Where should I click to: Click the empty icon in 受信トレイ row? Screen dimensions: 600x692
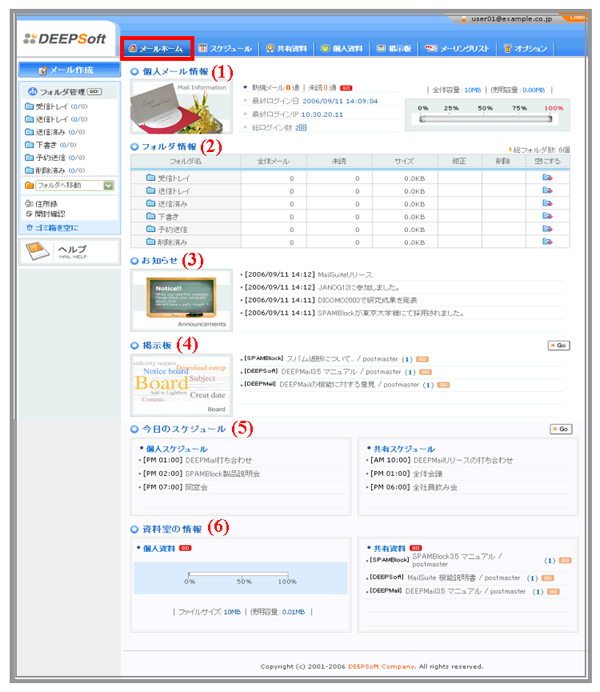pos(547,177)
